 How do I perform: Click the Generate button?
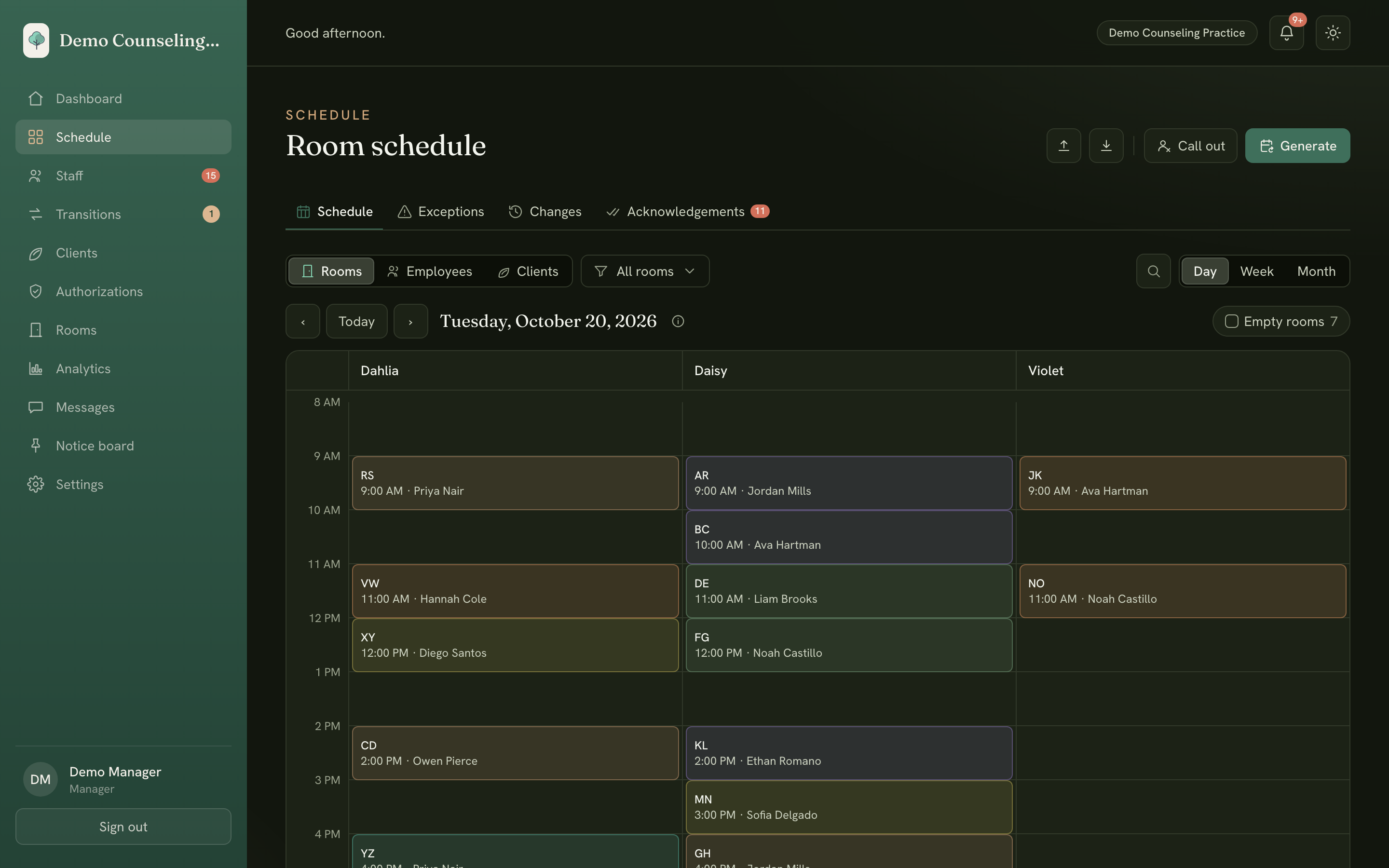point(1297,146)
